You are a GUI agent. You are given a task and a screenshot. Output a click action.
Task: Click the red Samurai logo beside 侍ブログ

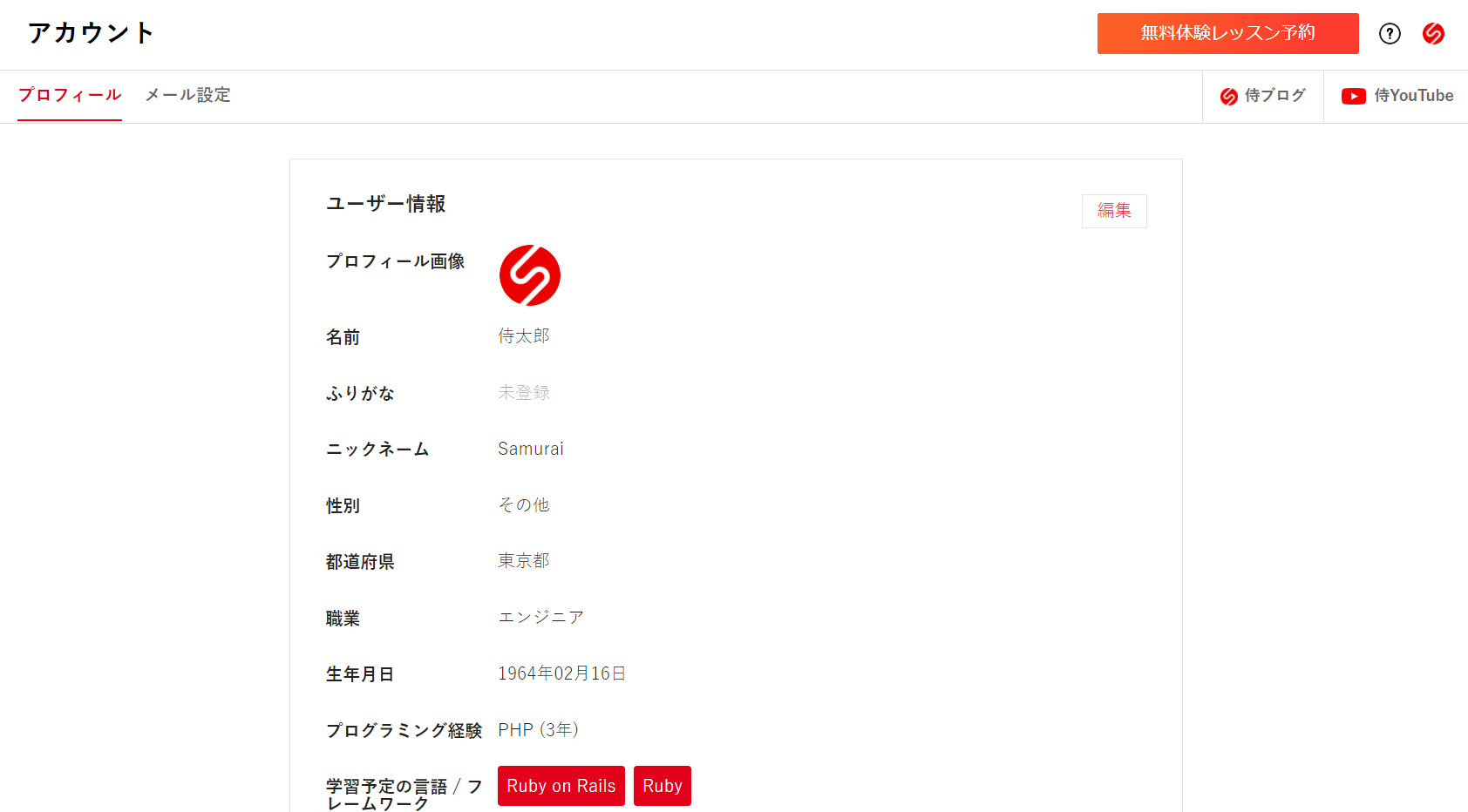(1229, 97)
